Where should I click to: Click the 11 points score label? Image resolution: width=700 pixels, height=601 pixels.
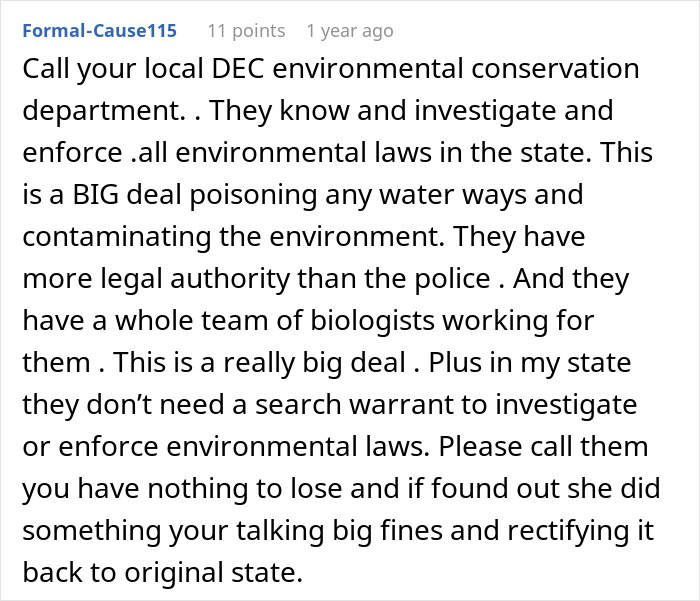246,31
